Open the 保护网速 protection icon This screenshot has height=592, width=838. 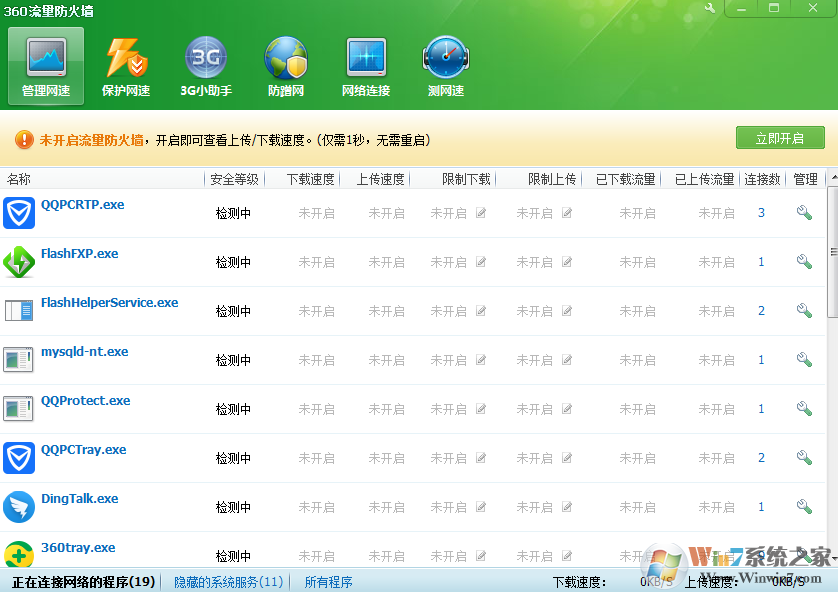pyautogui.click(x=126, y=66)
